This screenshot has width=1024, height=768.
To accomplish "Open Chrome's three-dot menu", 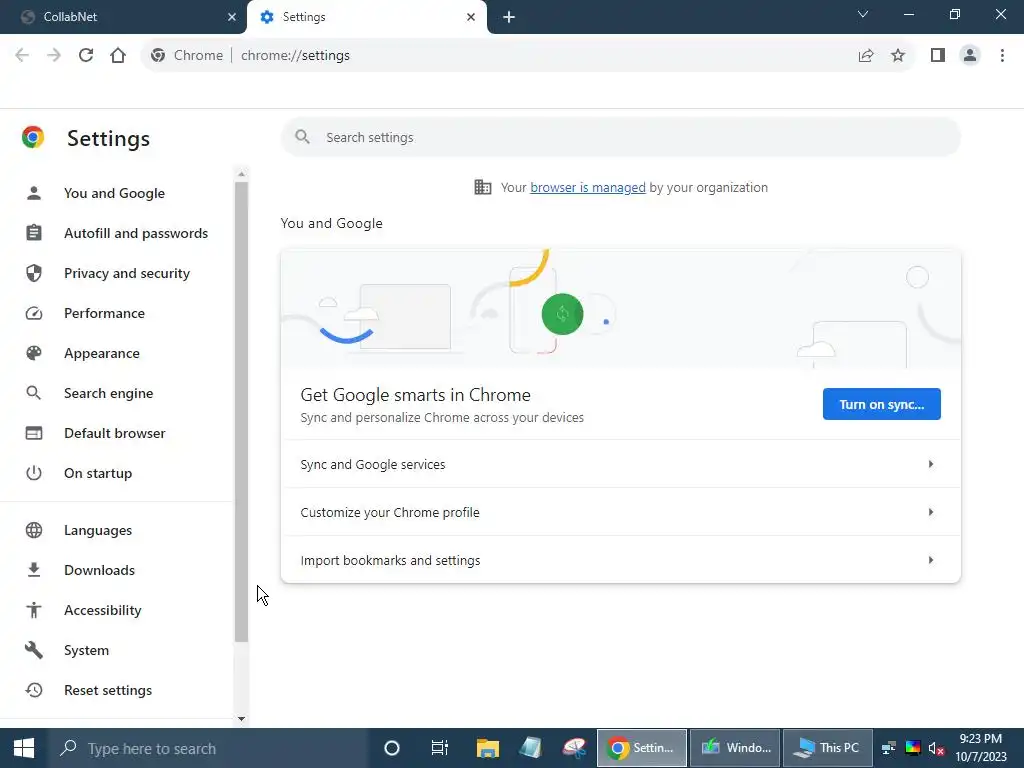I will (x=1002, y=56).
